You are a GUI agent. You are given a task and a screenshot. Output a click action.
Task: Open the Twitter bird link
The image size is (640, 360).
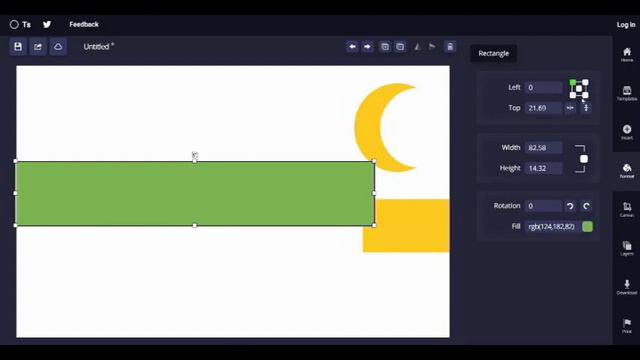tap(47, 24)
